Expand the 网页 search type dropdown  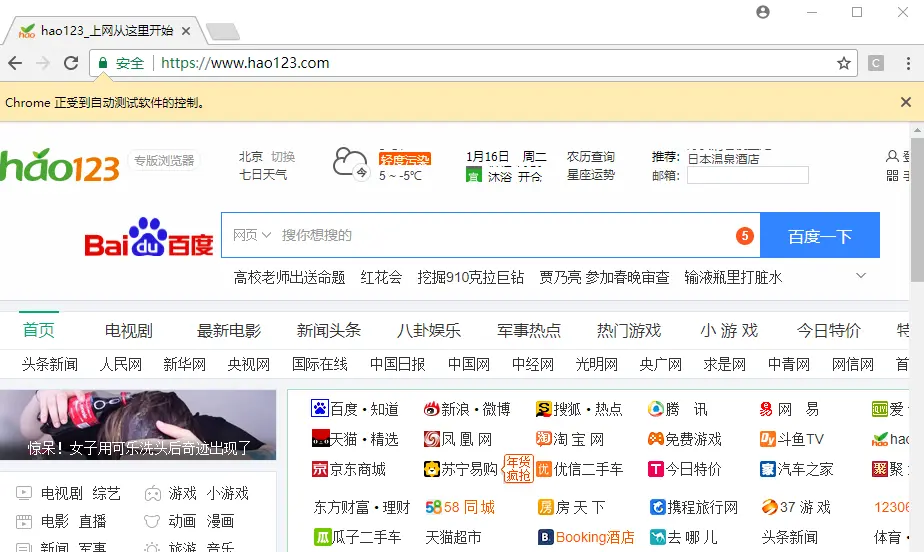coord(252,236)
